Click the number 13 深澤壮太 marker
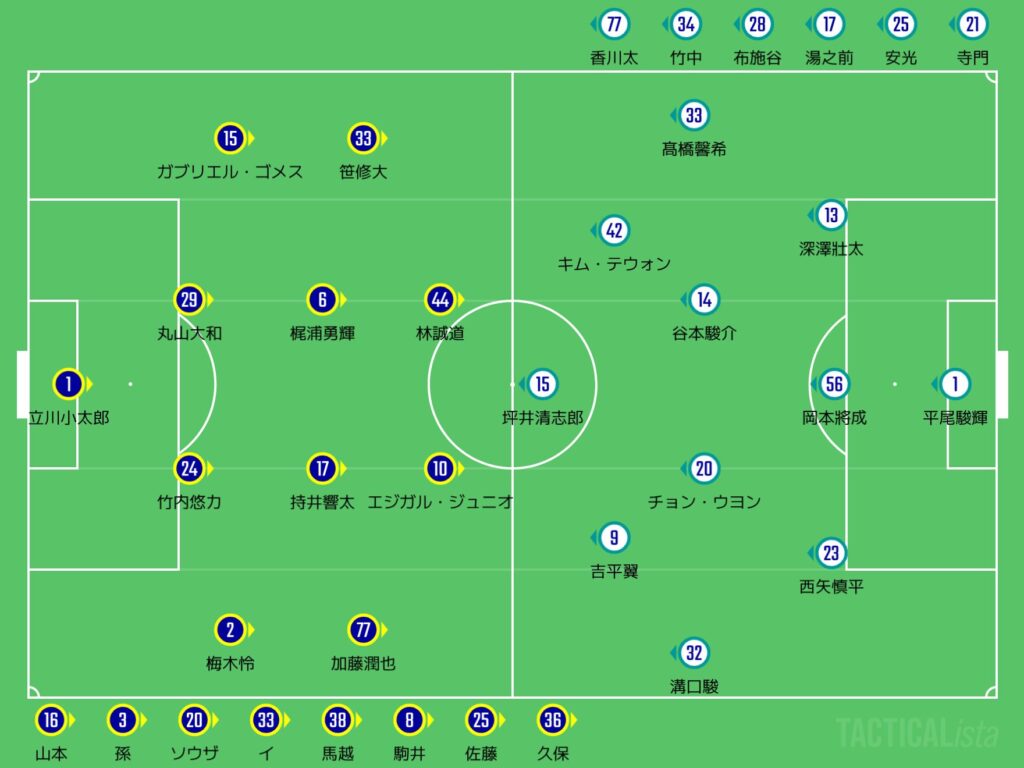Screen dimensions: 1024x768 [831, 215]
